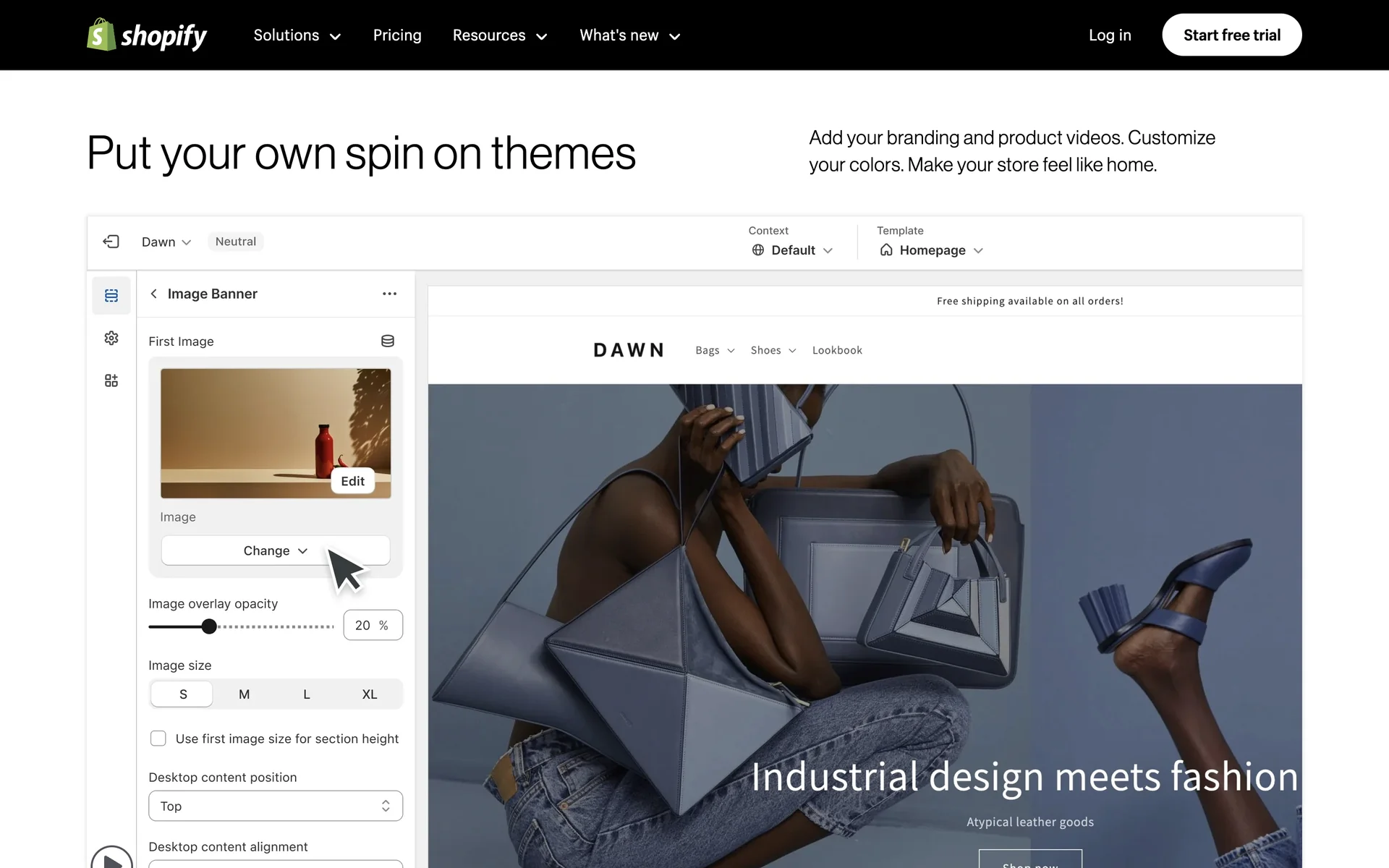Enable Use first image size for section height
Image resolution: width=1389 pixels, height=868 pixels.
(x=158, y=739)
